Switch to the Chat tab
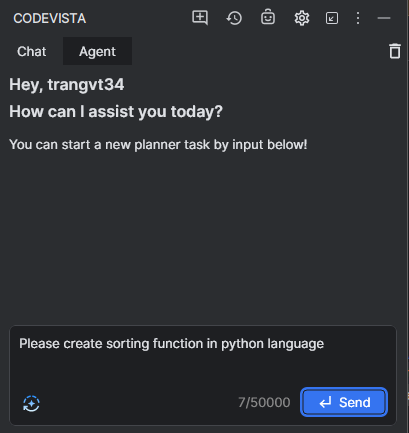The width and height of the screenshot is (409, 433). [x=32, y=51]
